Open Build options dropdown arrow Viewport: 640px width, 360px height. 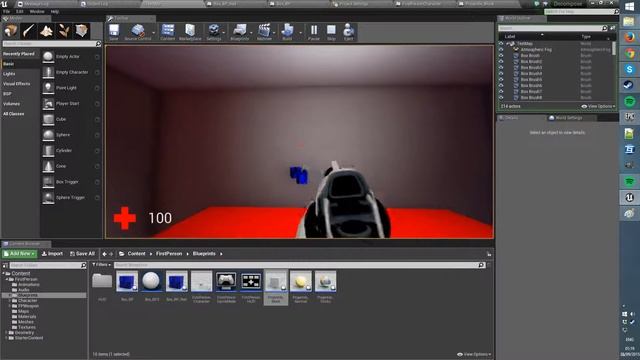pos(300,33)
